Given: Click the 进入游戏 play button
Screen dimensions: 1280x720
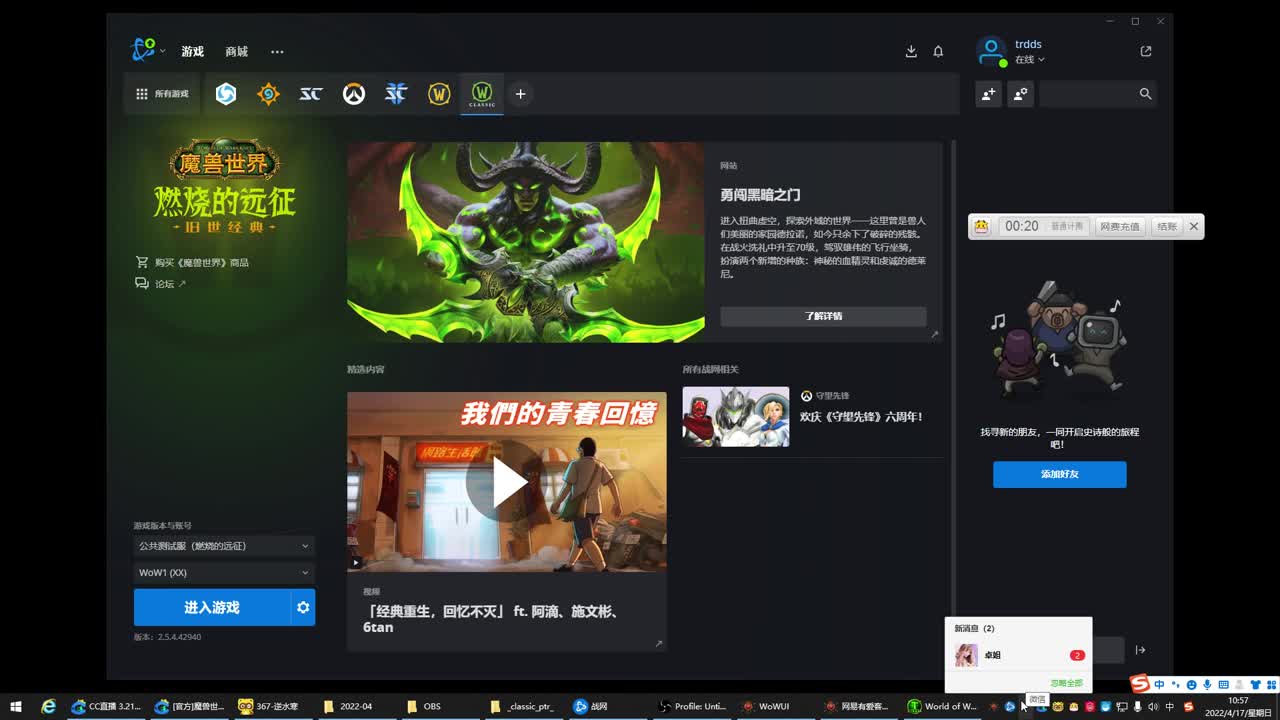Looking at the screenshot, I should (212, 607).
